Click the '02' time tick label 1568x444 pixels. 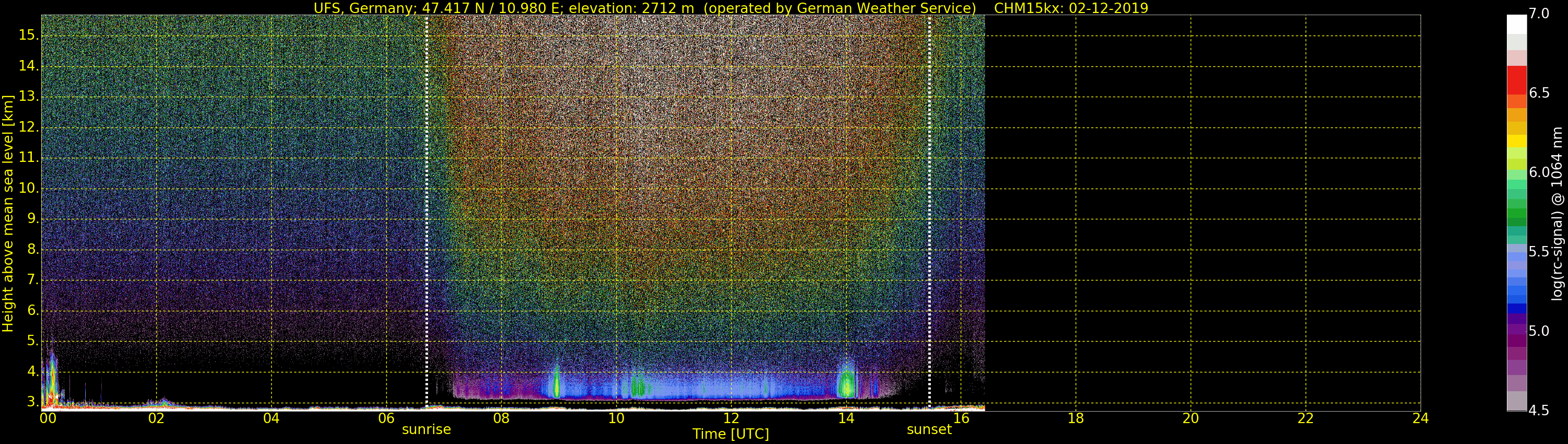[x=156, y=418]
